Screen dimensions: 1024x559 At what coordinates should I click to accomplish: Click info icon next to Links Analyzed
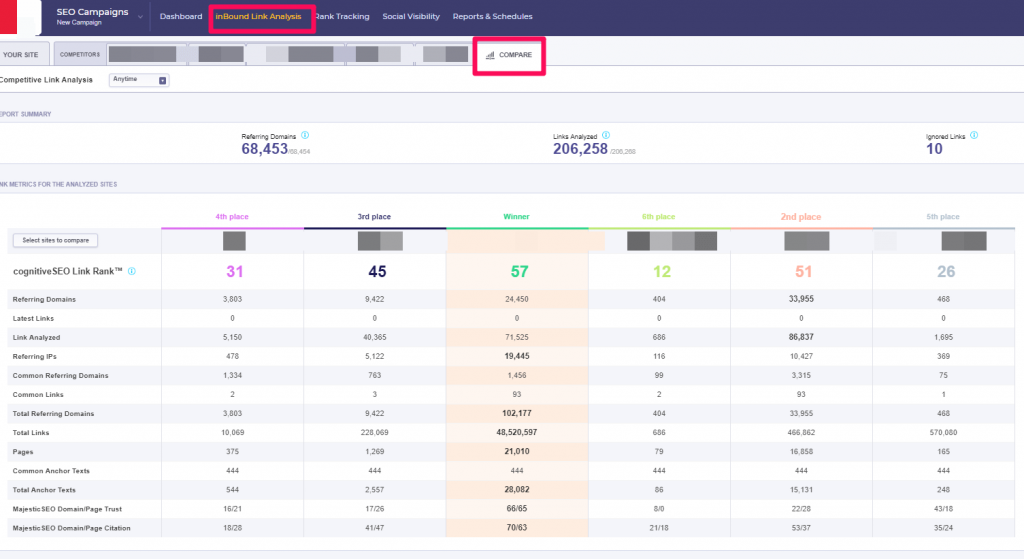pyautogui.click(x=606, y=135)
